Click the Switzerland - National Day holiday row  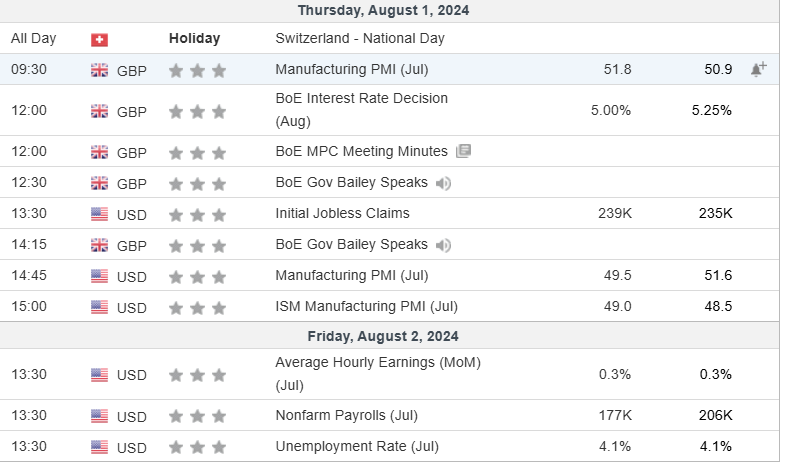click(x=359, y=39)
